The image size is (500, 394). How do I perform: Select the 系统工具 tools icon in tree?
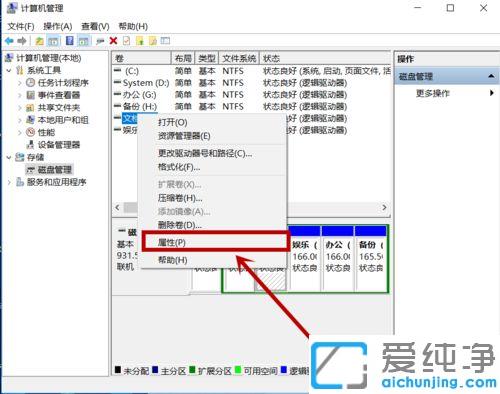point(20,70)
